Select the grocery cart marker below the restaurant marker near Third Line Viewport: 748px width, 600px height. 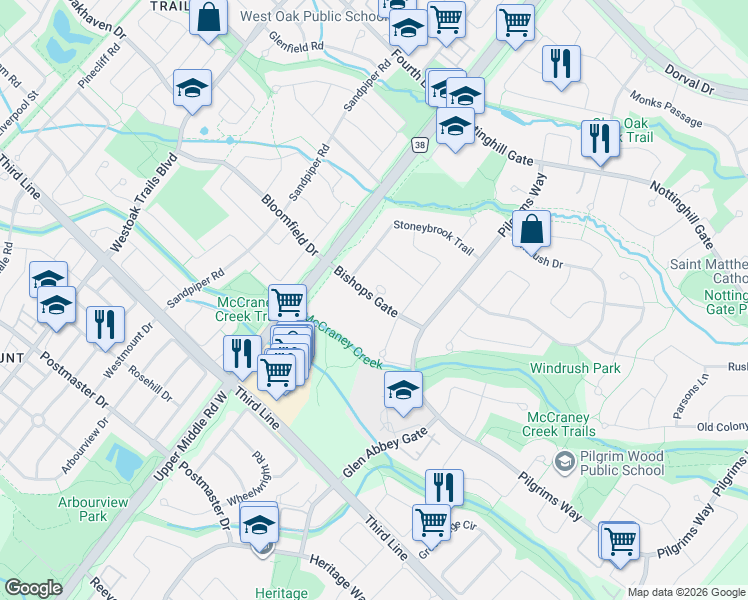point(432,524)
